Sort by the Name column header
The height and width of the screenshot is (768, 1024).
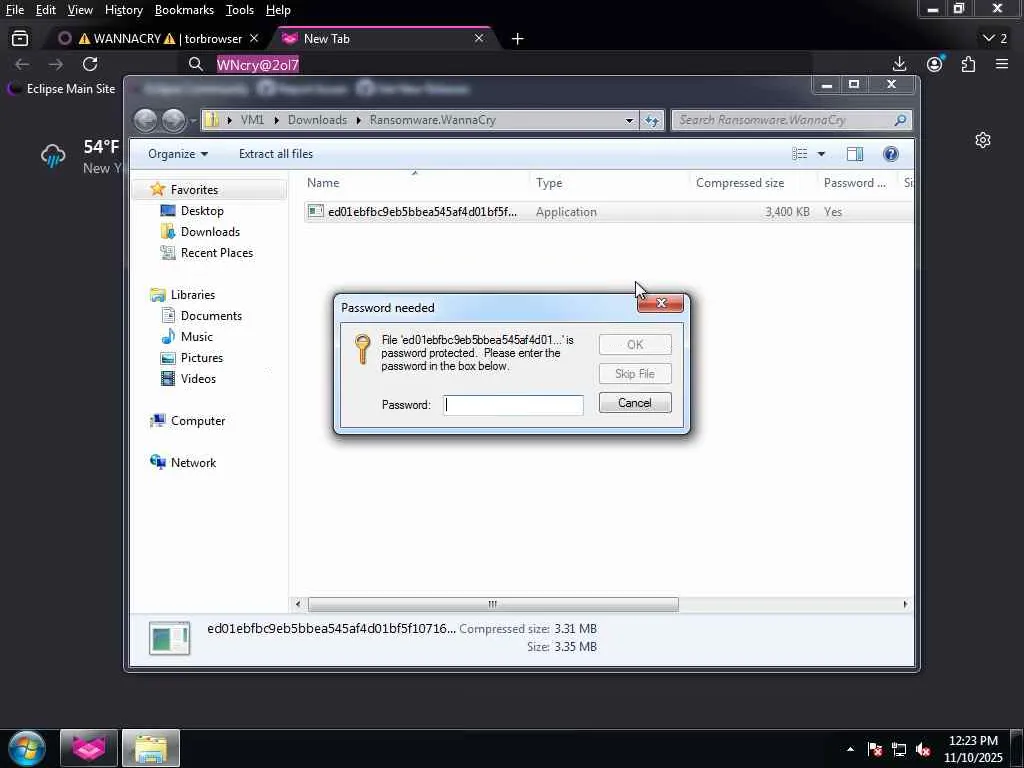[x=416, y=183]
